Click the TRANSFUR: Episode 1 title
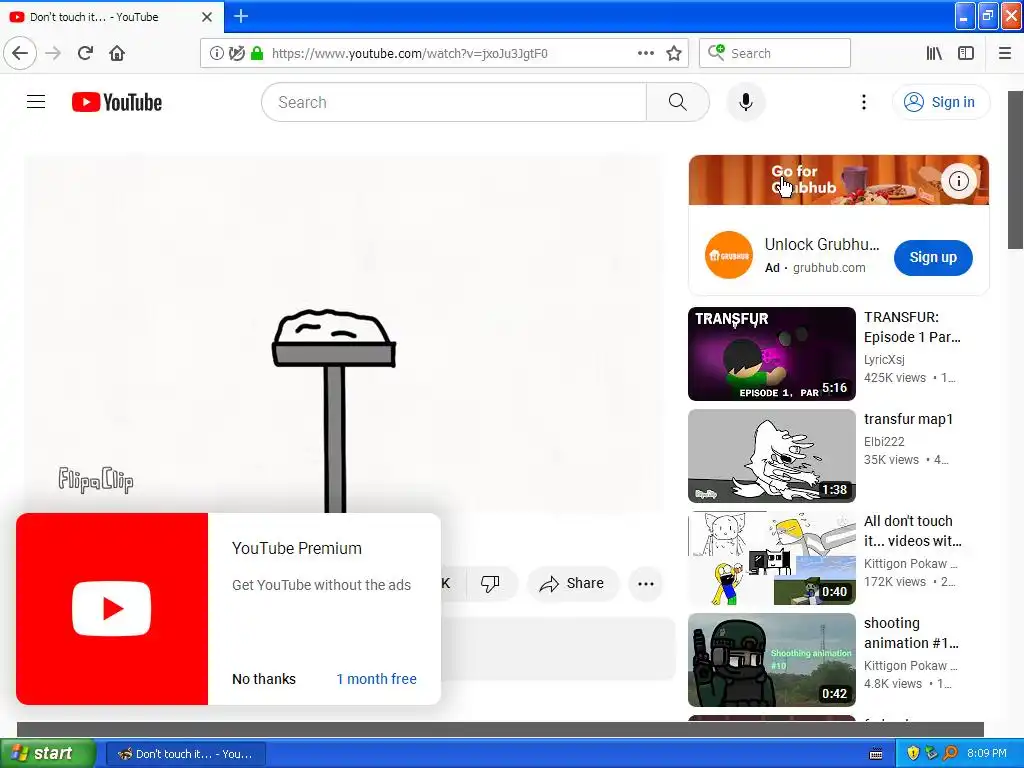The width and height of the screenshot is (1024, 768). tap(912, 327)
